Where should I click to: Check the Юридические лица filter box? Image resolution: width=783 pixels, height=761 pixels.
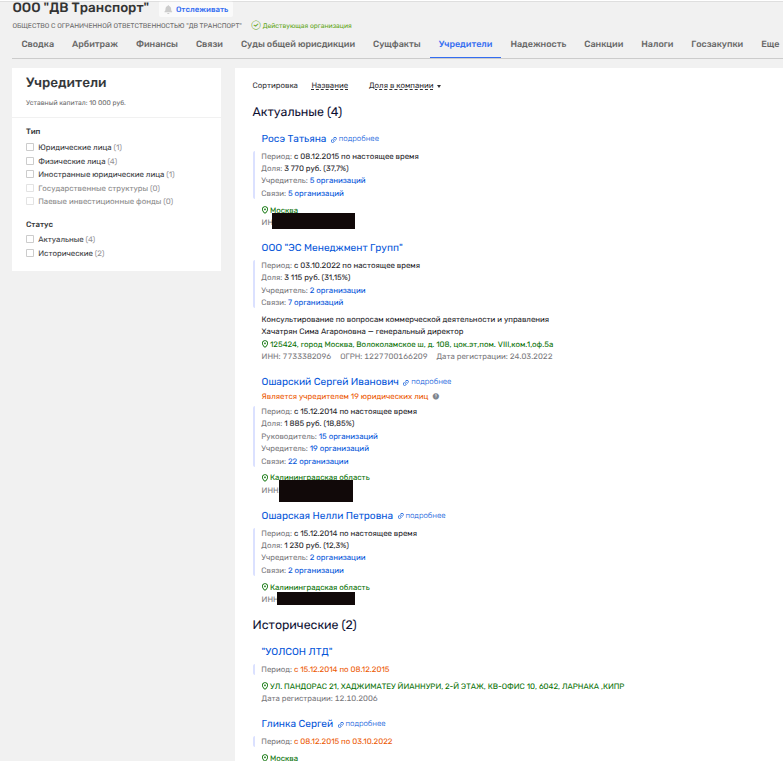[x=30, y=147]
